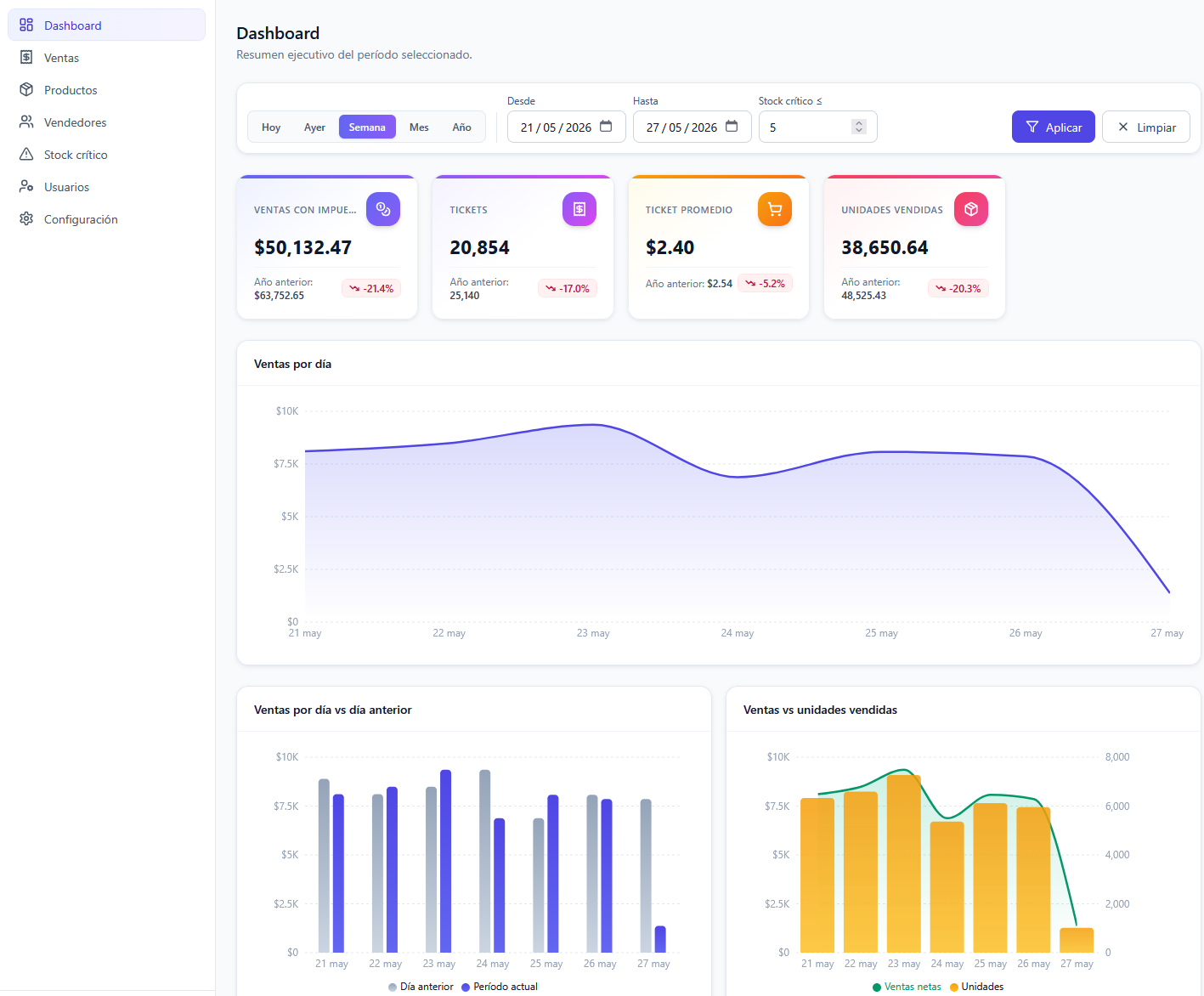
Task: Navigate to Vendedores page
Action: click(106, 122)
